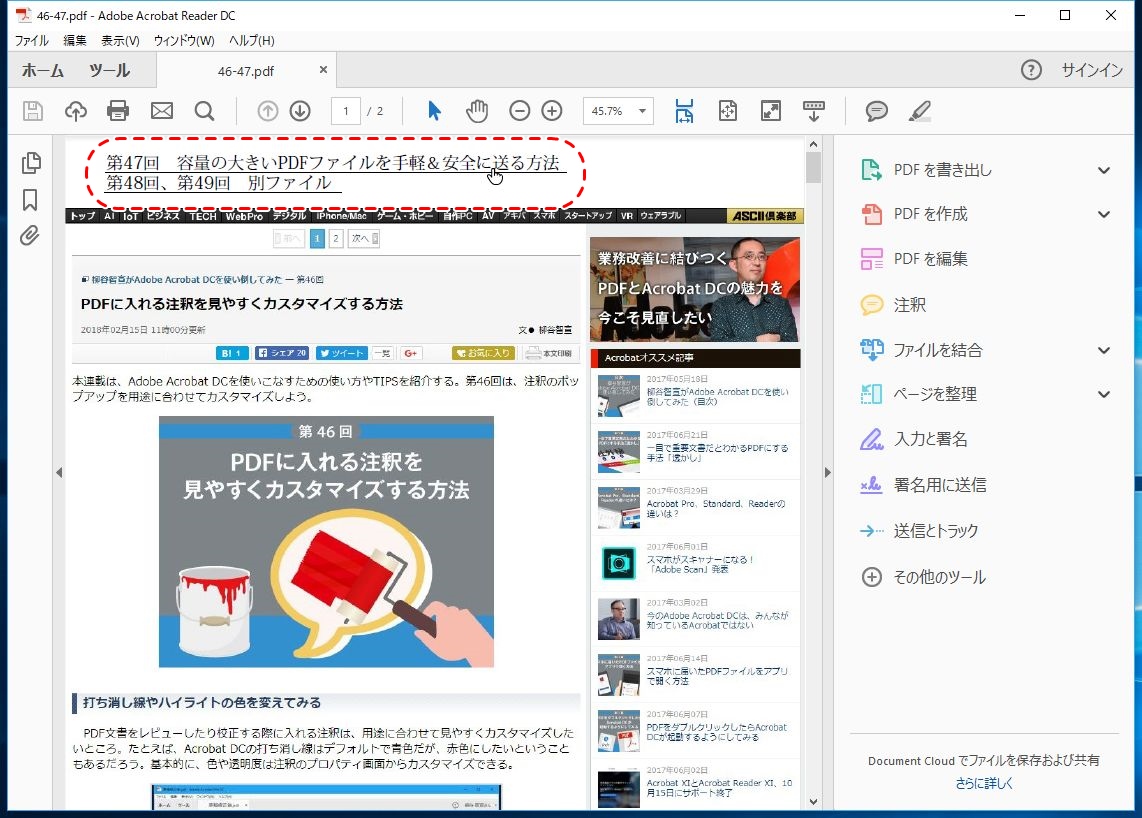Click the search magnifier icon
Image resolution: width=1142 pixels, height=818 pixels.
point(204,111)
